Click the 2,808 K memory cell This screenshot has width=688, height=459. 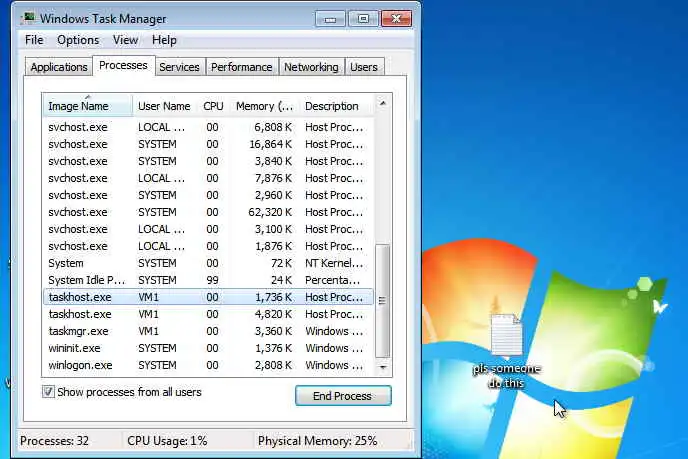(273, 365)
